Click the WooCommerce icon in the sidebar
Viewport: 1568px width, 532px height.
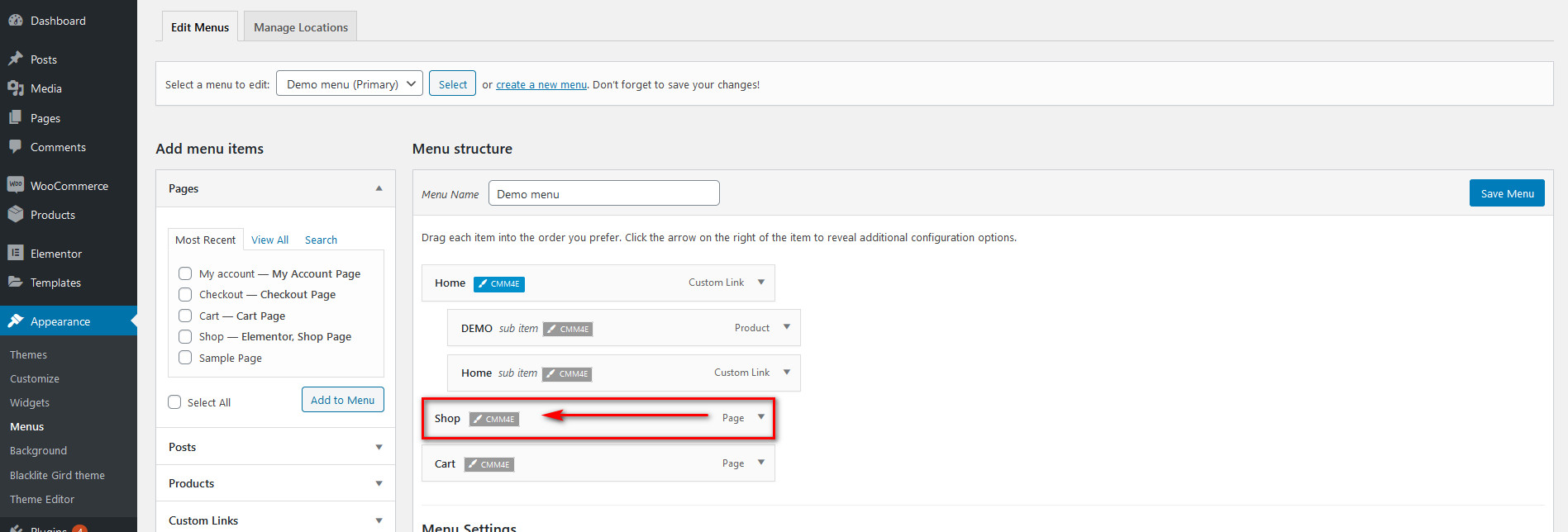click(16, 185)
